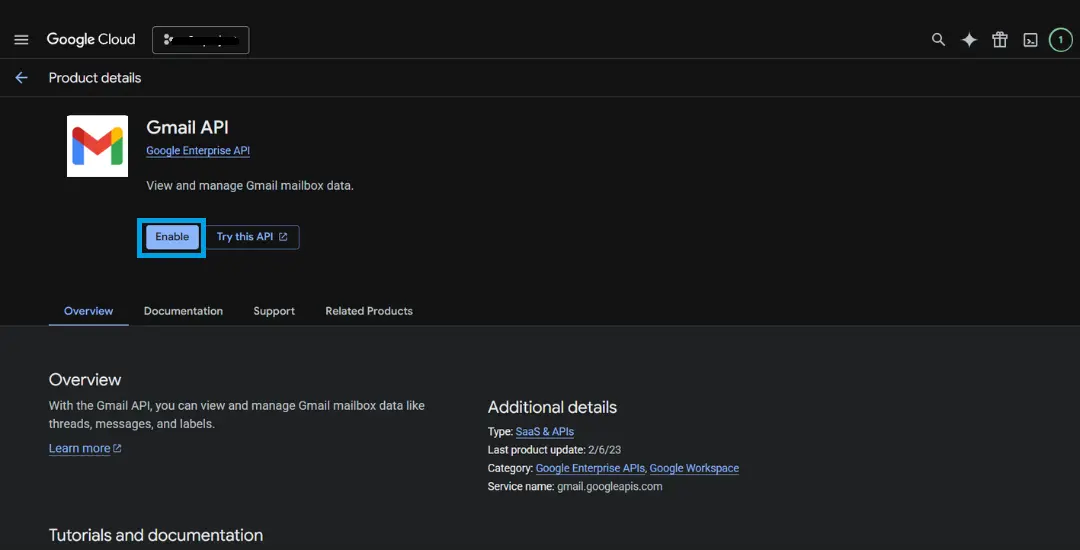Screen dimensions: 1080x550
Task: Switch to the Support tab
Action: tap(274, 311)
